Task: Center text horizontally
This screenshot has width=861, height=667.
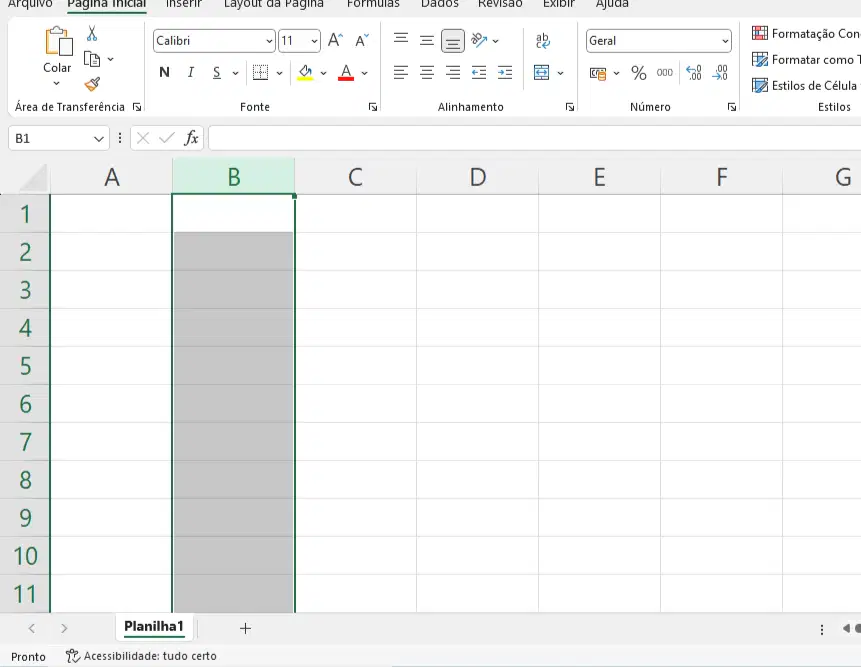Action: 427,72
